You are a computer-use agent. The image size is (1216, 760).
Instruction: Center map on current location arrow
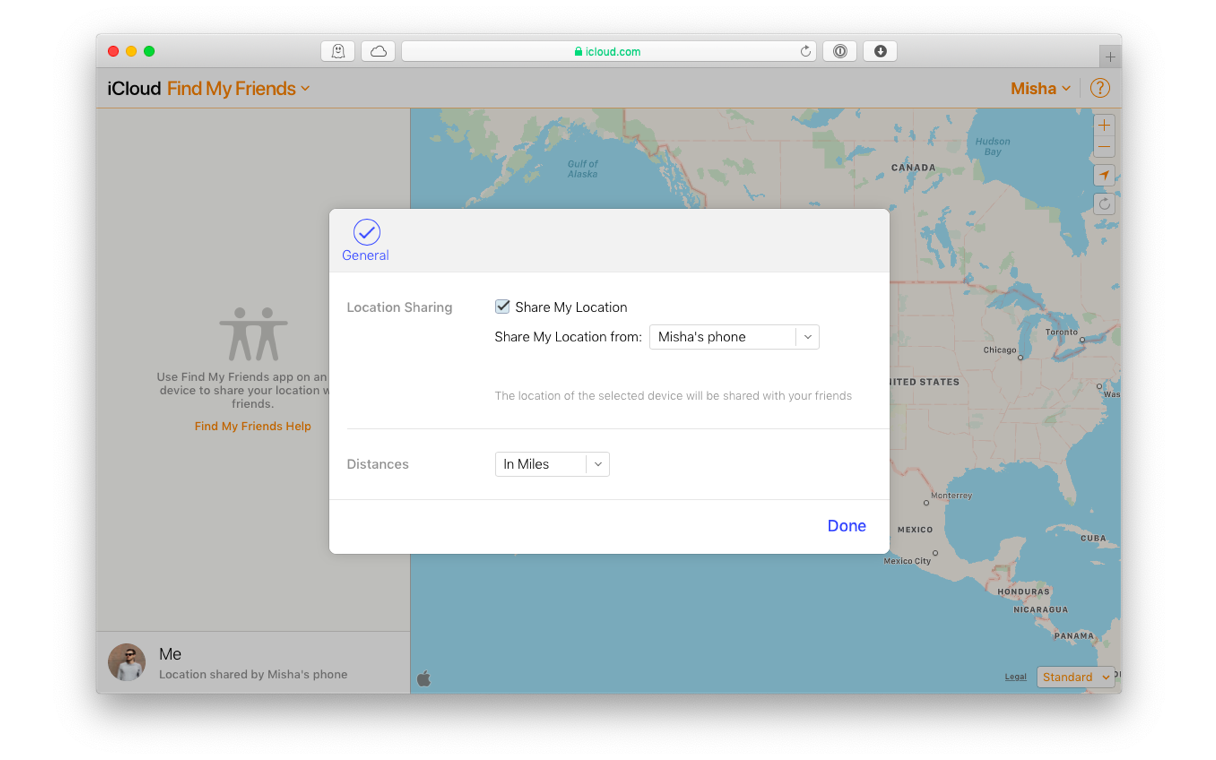[1104, 176]
